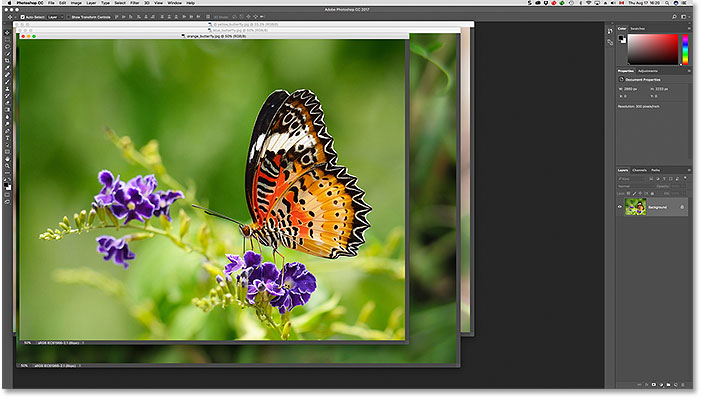Select the Brush tool
Screen dimensions: 701x398
pyautogui.click(x=7, y=81)
